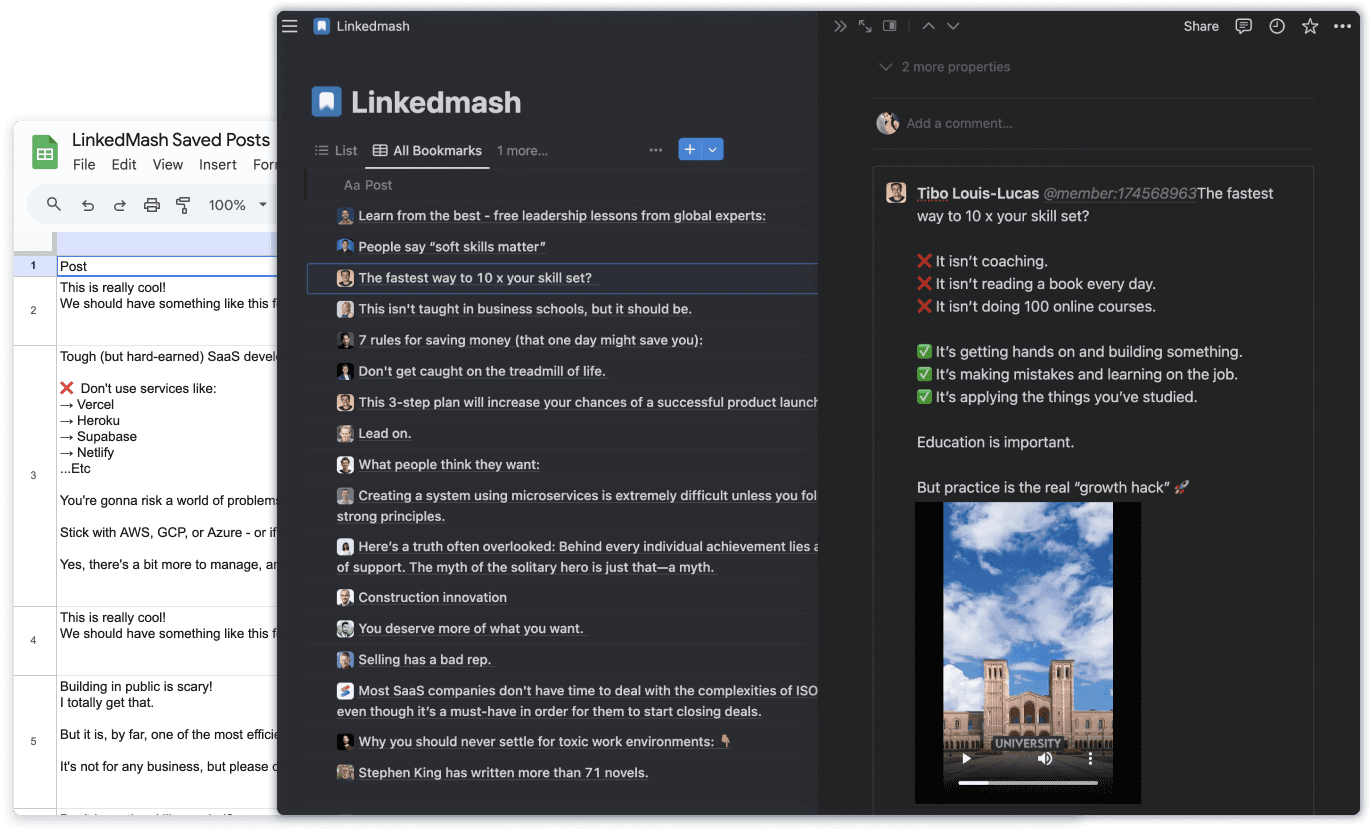Click the expand panel double-chevron icon
1371x833 pixels.
click(x=840, y=26)
